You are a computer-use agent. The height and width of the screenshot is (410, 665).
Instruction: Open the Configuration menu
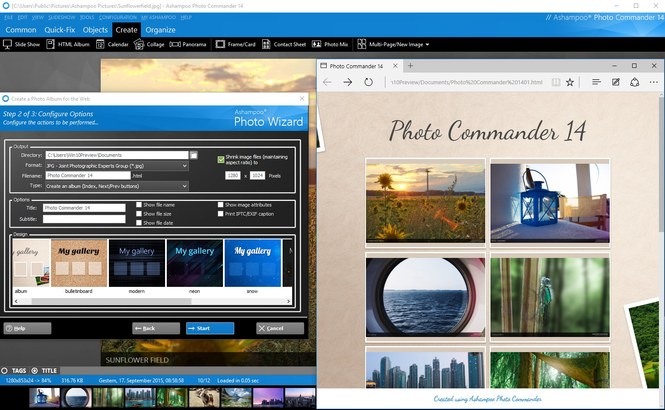coord(117,17)
